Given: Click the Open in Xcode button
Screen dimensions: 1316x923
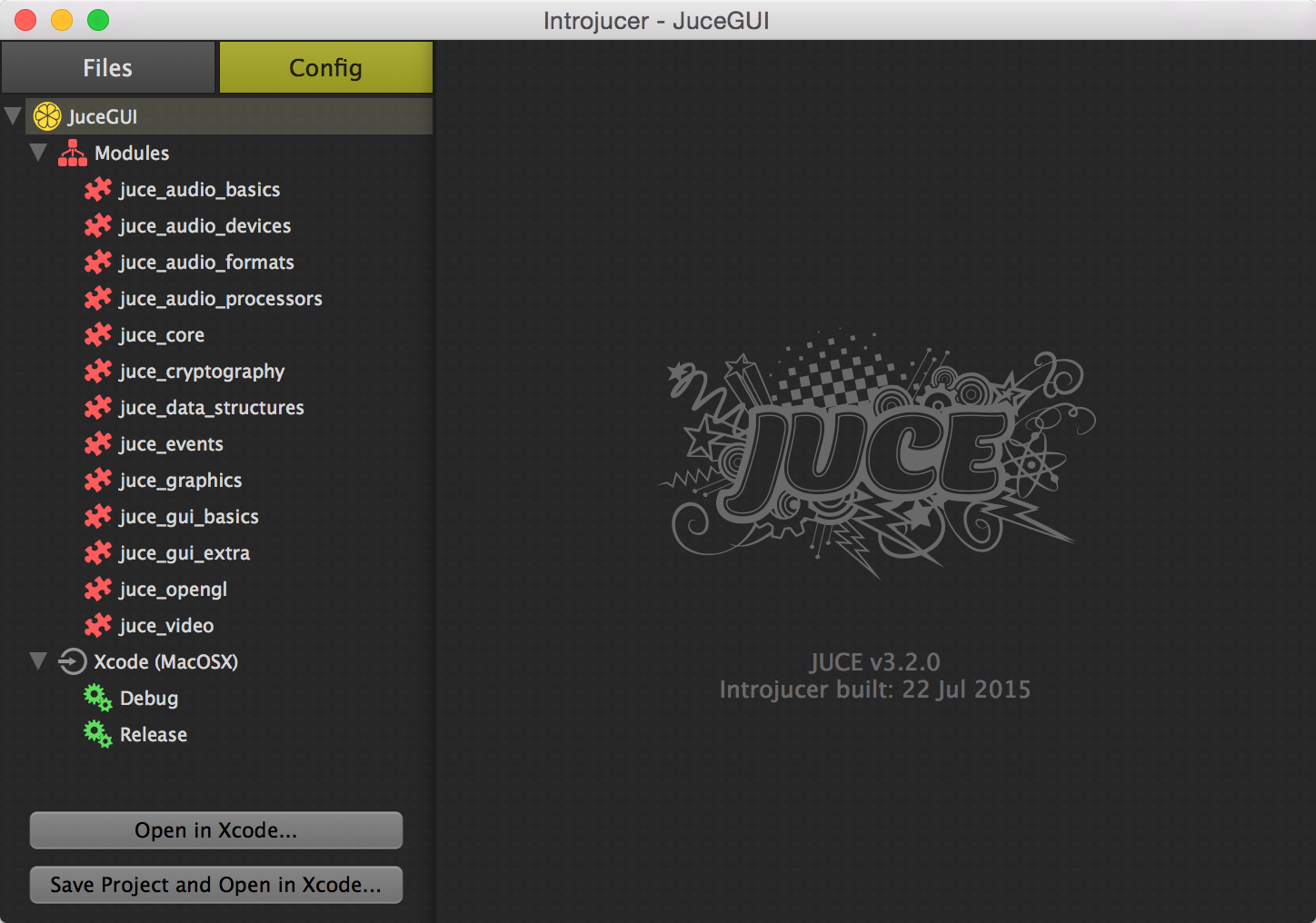Looking at the screenshot, I should click(215, 829).
